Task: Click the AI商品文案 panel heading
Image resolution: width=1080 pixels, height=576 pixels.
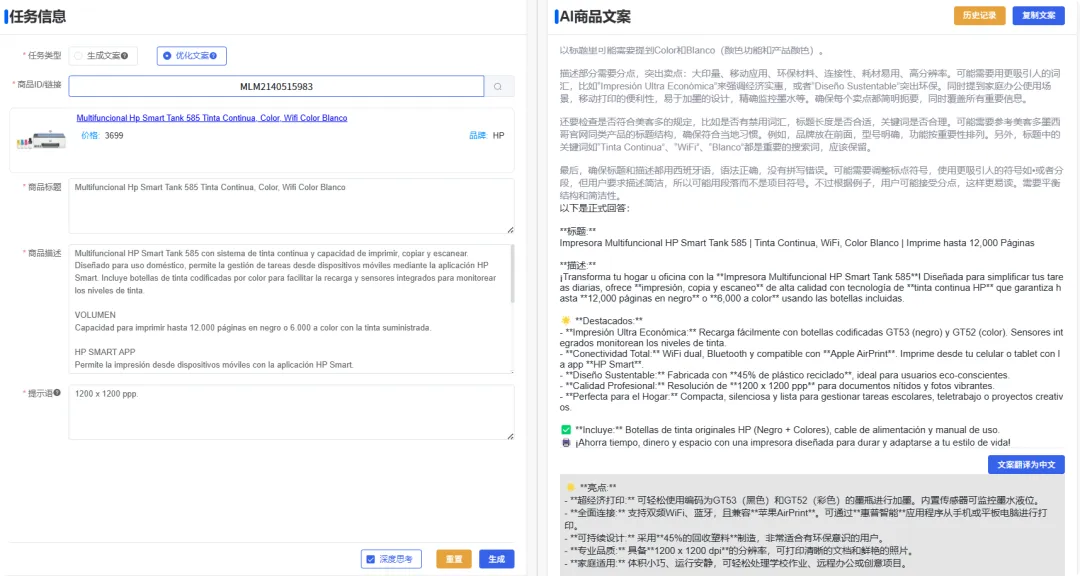Action: click(x=595, y=17)
